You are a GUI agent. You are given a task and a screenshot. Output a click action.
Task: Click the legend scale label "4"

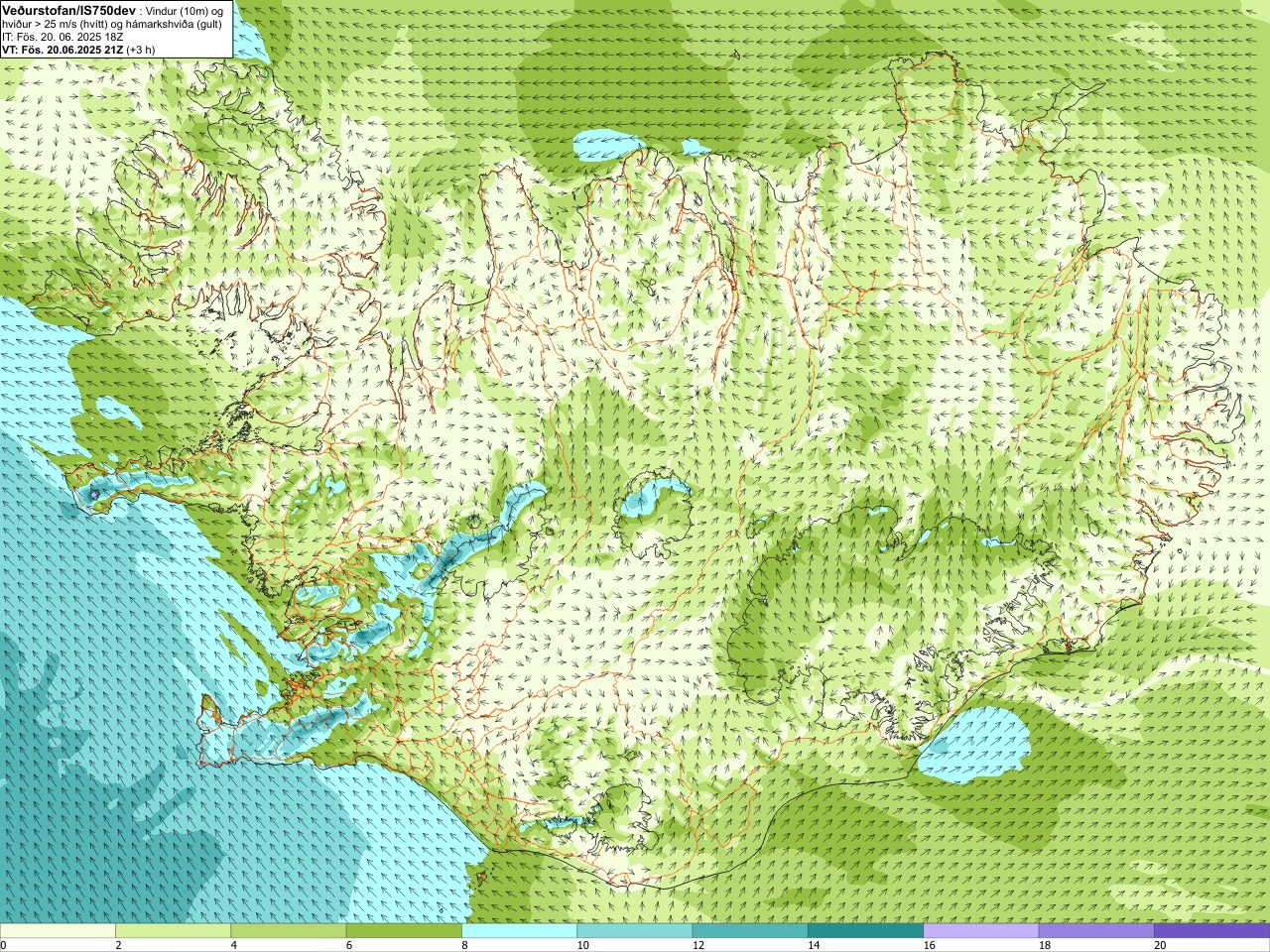pyautogui.click(x=233, y=945)
